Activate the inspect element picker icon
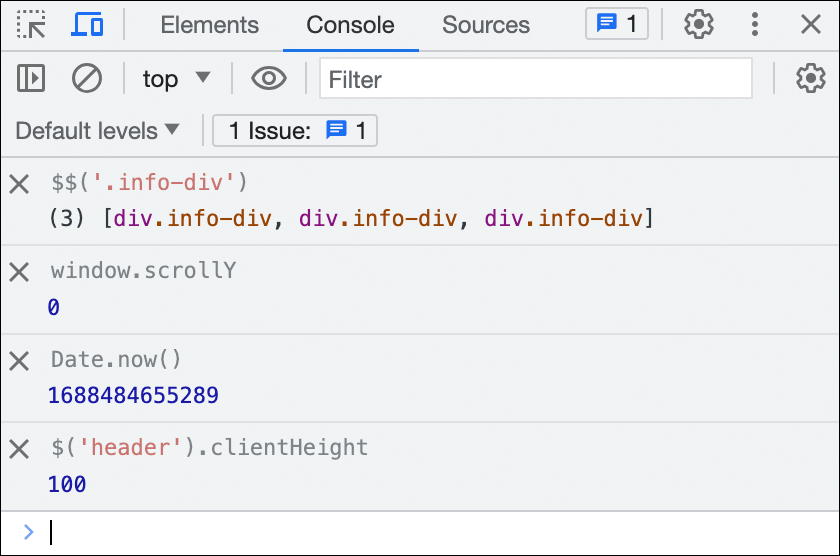This screenshot has width=840, height=556. (x=31, y=25)
